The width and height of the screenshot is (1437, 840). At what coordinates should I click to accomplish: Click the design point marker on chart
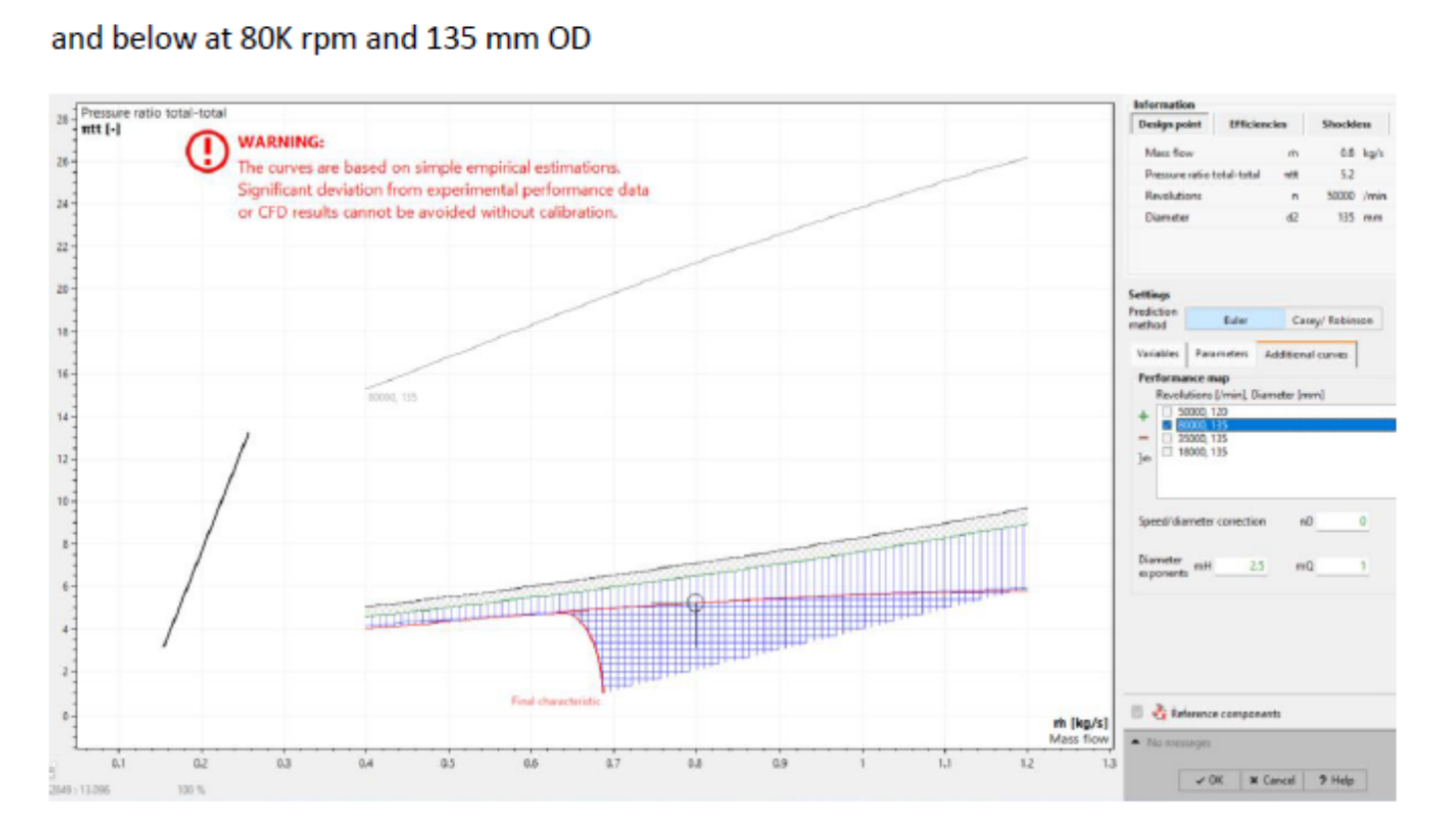pos(696,603)
